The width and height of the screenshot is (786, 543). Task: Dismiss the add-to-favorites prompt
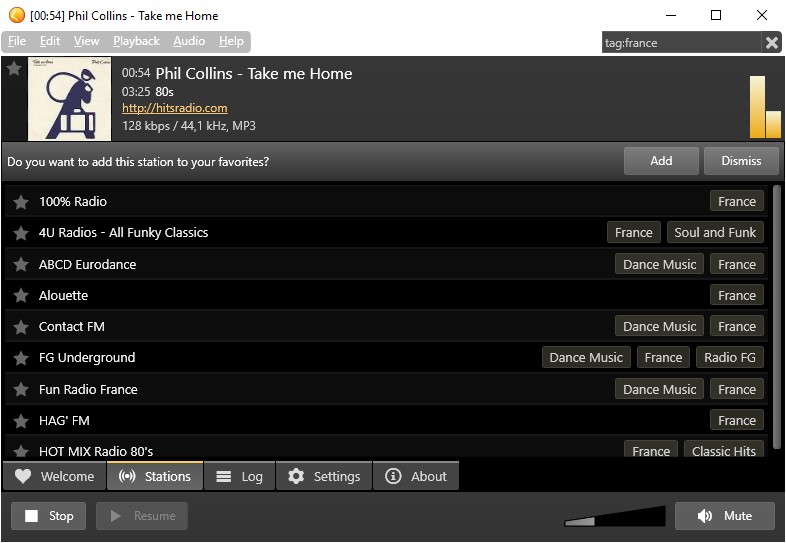741,161
